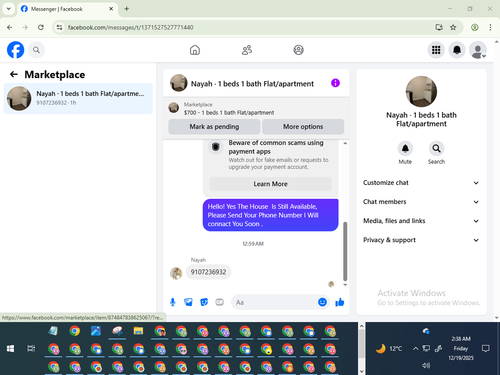
Task: Open the tab search dropdown arrow
Action: [9, 9]
